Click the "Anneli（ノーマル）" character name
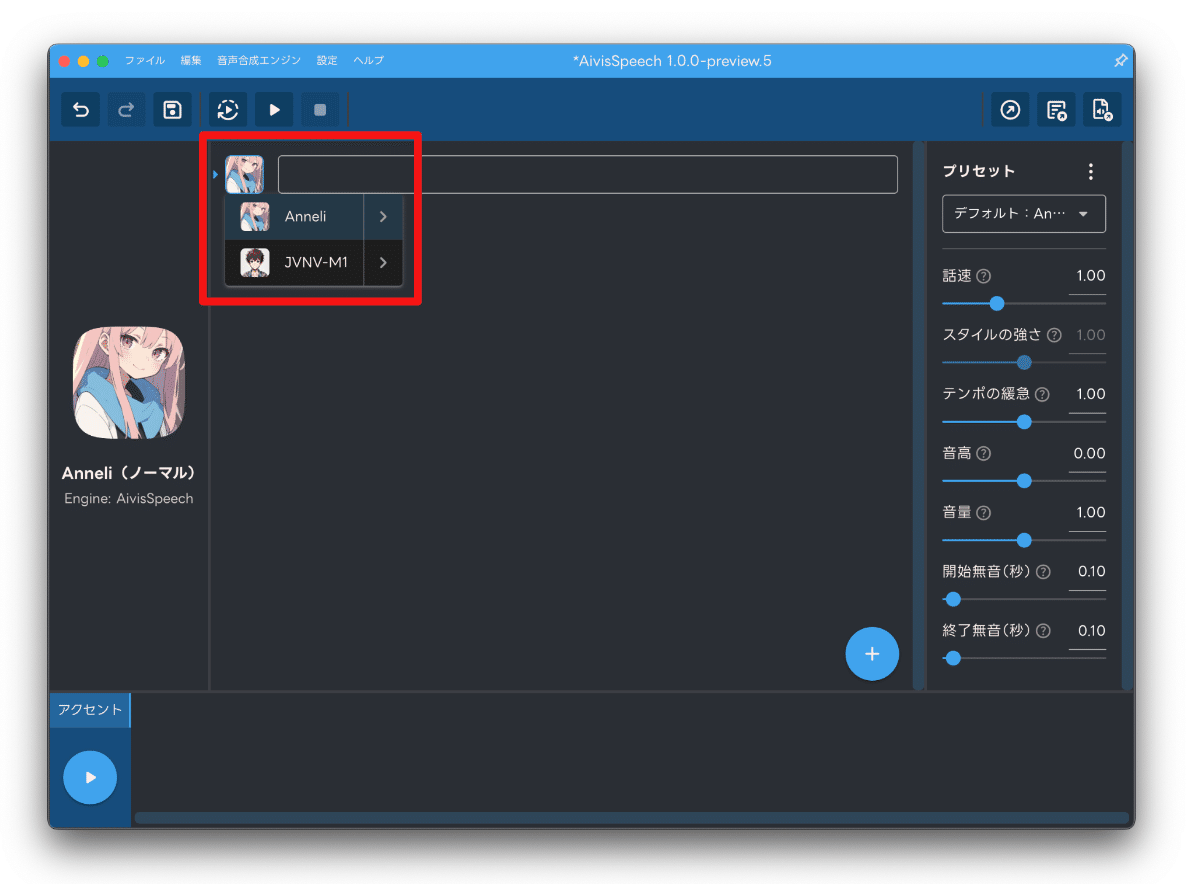Viewport: 1186px width, 884px height. point(129,473)
